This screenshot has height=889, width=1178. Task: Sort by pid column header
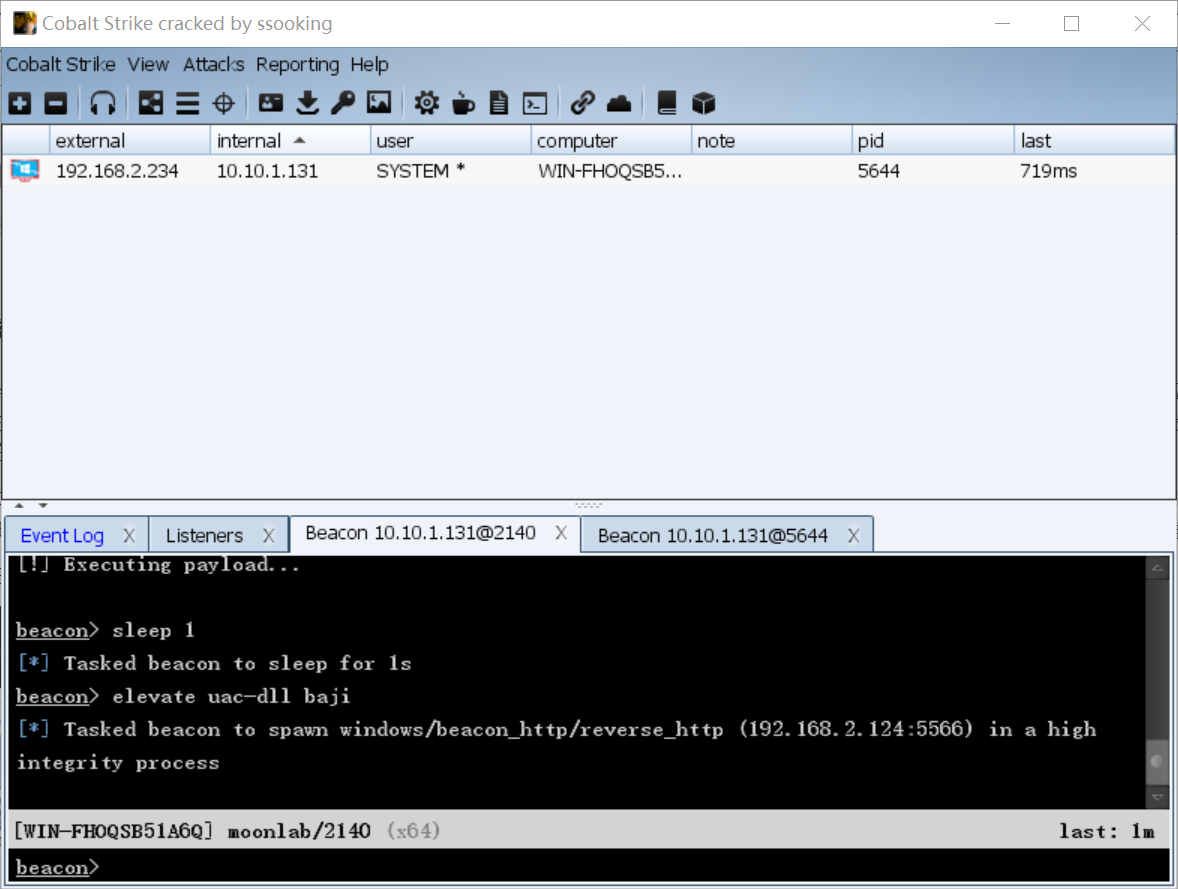[x=932, y=141]
